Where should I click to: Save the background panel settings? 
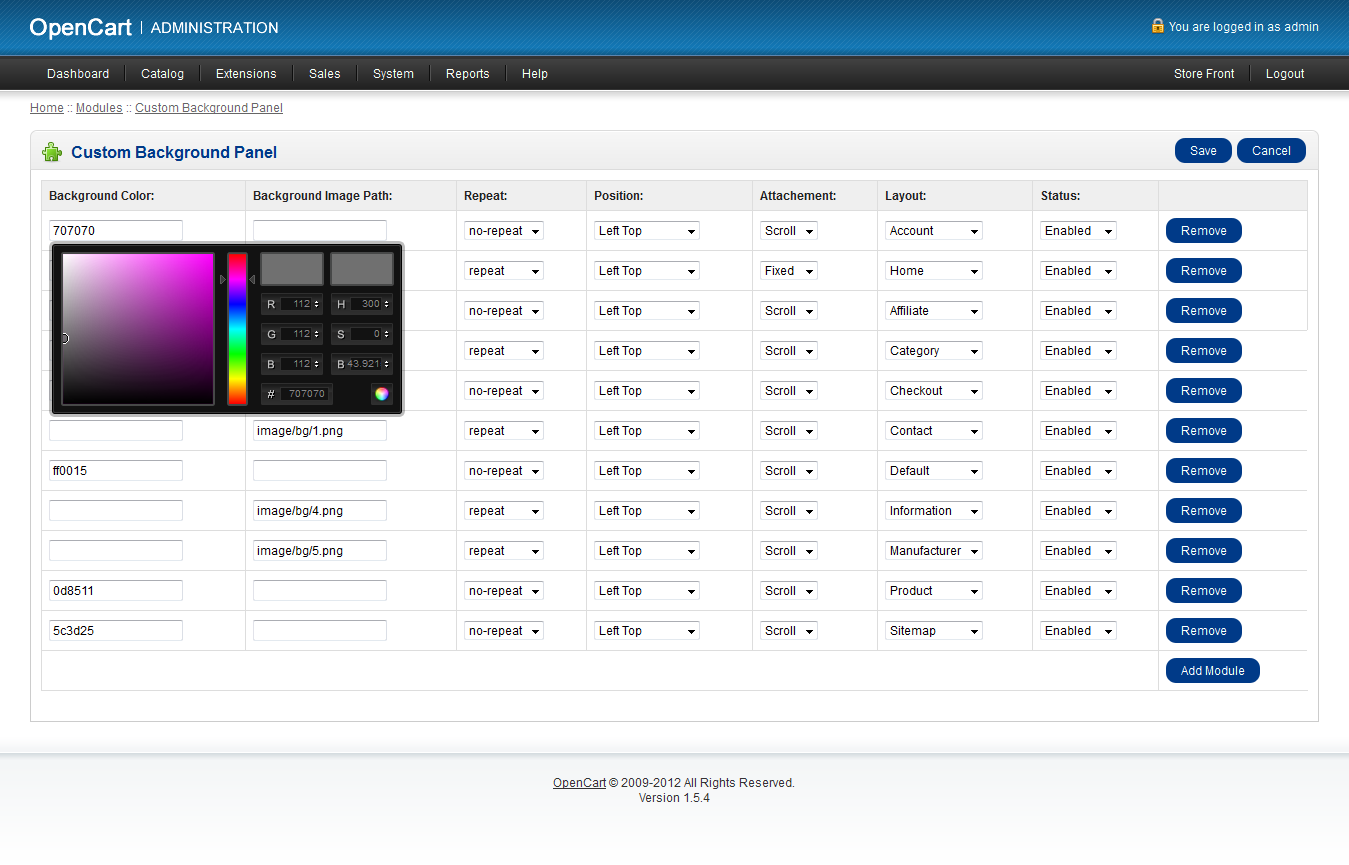pos(1203,151)
